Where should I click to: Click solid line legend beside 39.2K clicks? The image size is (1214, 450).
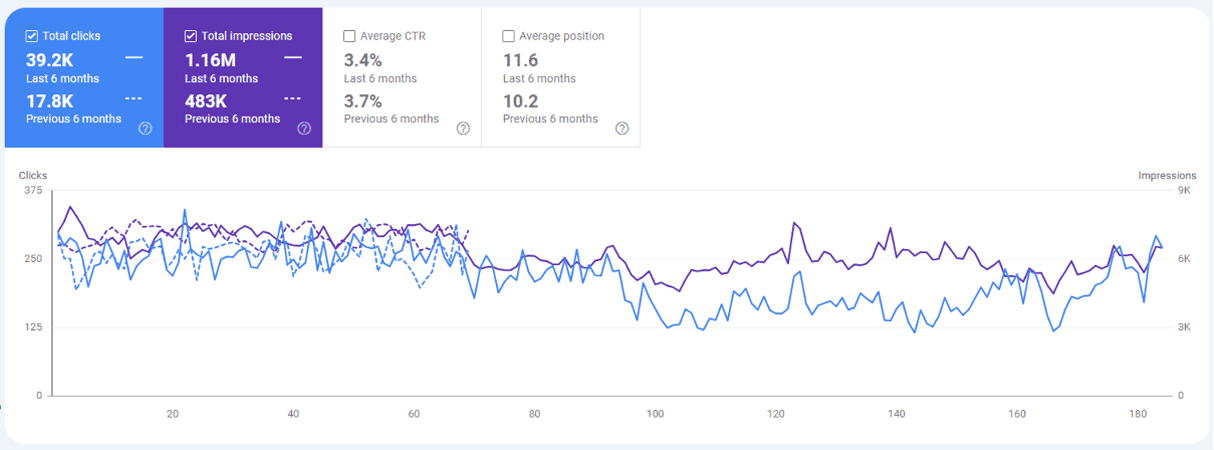[x=134, y=58]
